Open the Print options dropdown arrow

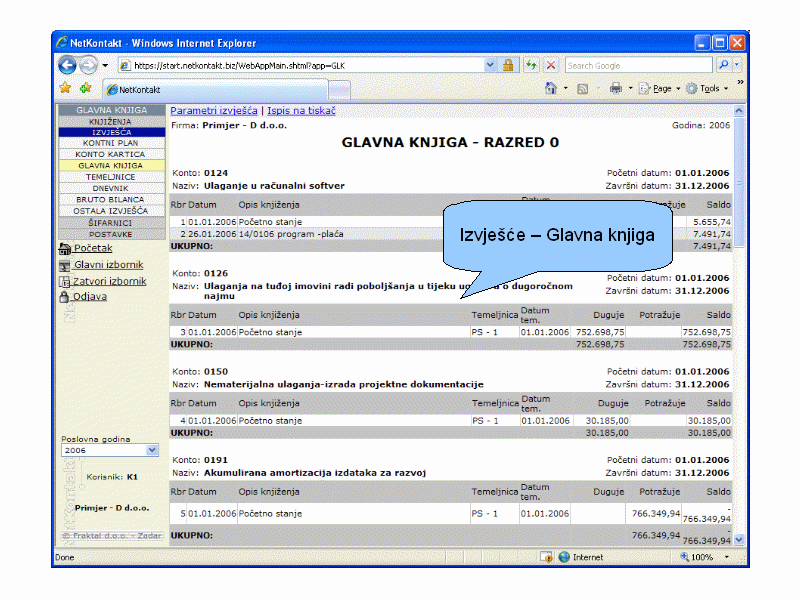coord(630,88)
